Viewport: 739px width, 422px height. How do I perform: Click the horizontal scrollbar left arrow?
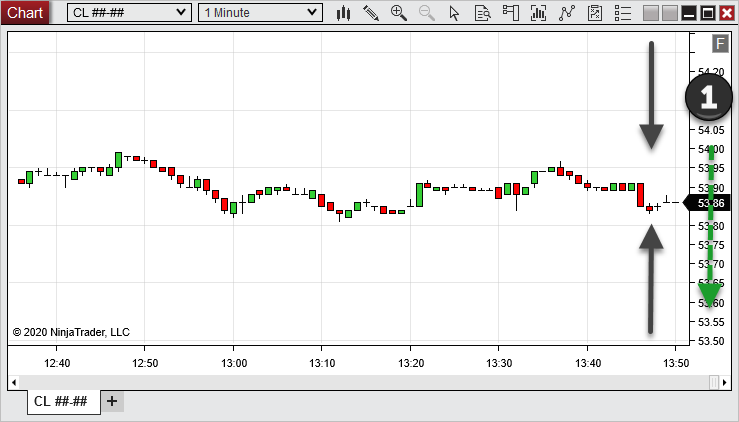point(14,381)
